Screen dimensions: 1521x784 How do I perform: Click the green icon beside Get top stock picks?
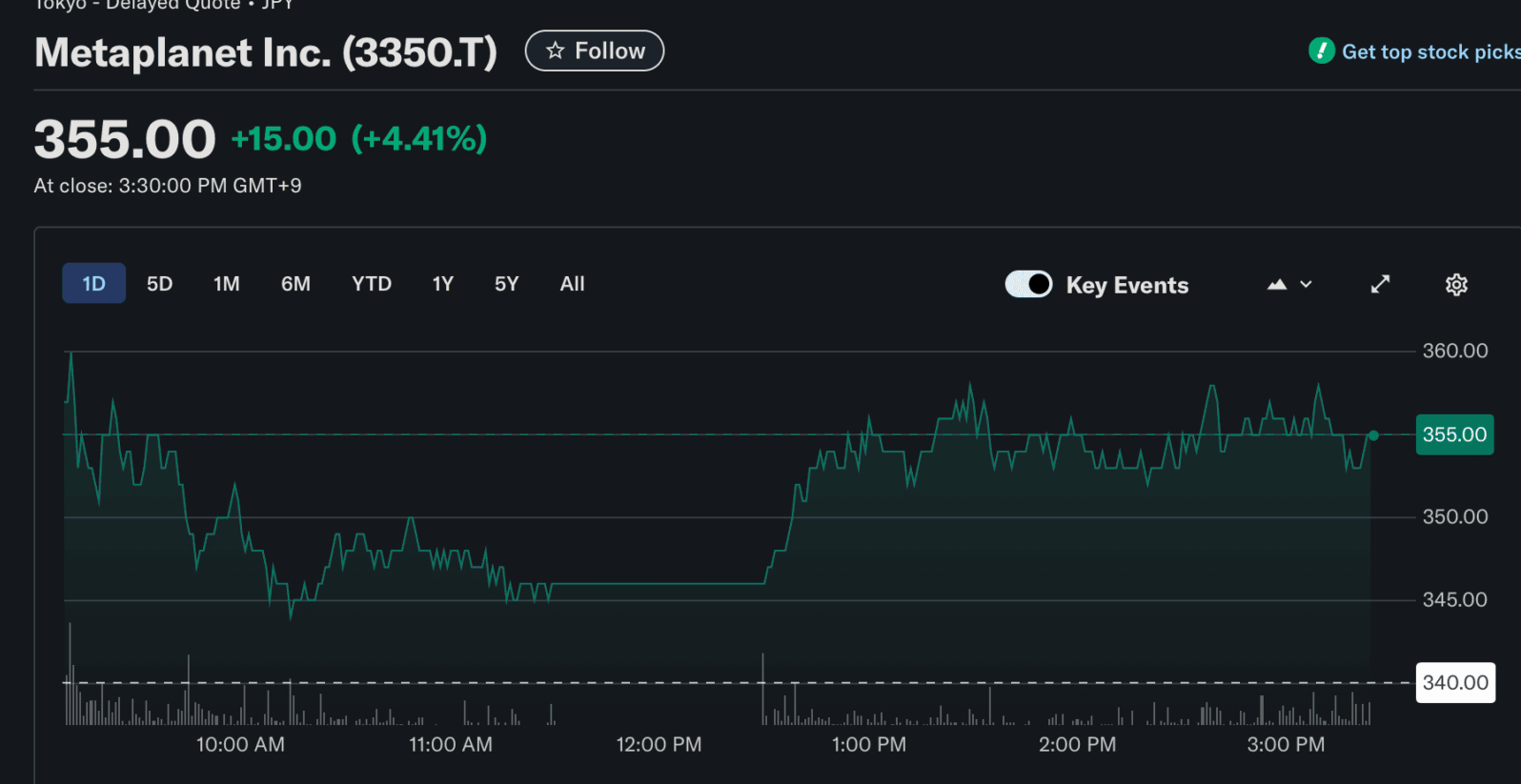(1321, 51)
